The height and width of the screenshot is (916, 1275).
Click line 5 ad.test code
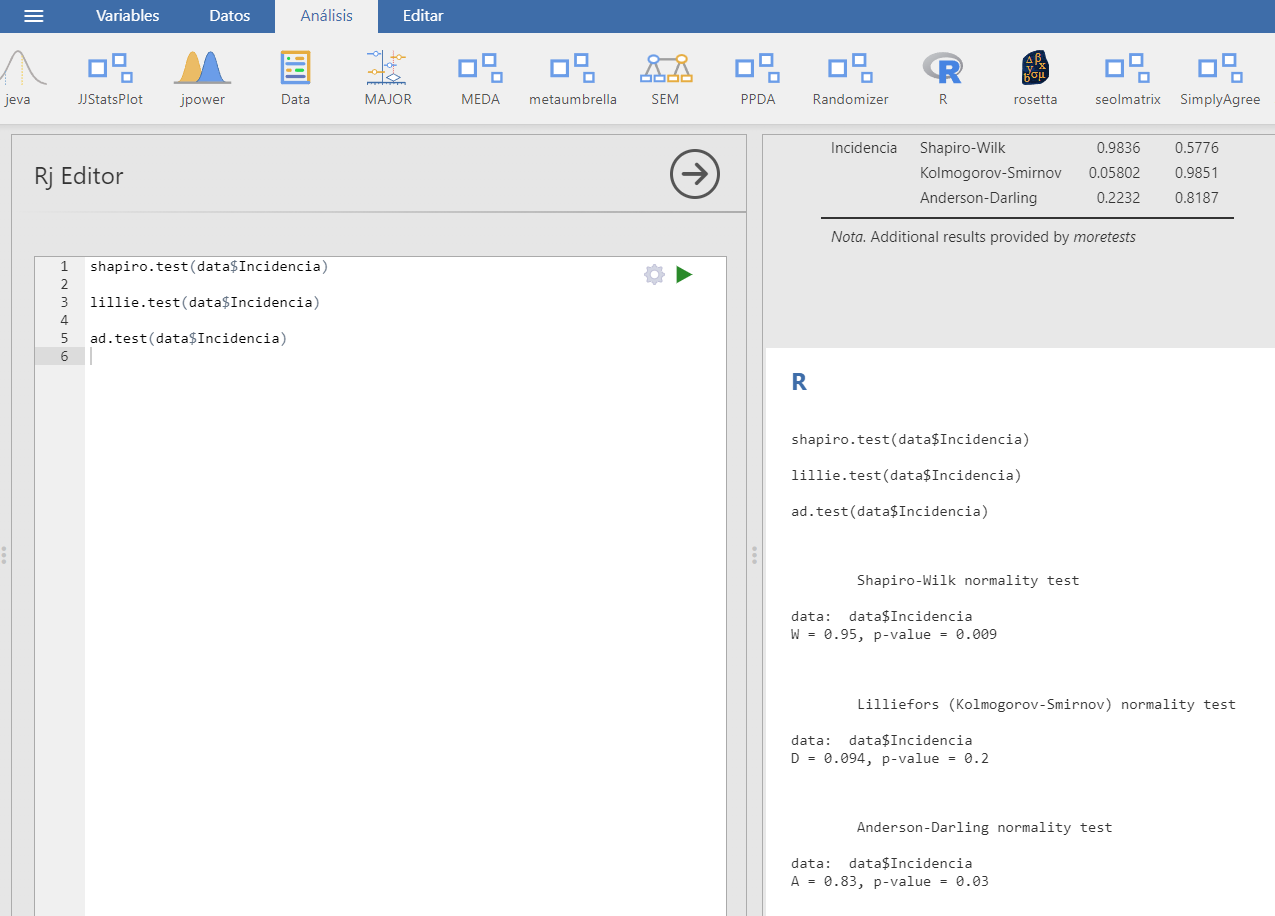pos(188,339)
